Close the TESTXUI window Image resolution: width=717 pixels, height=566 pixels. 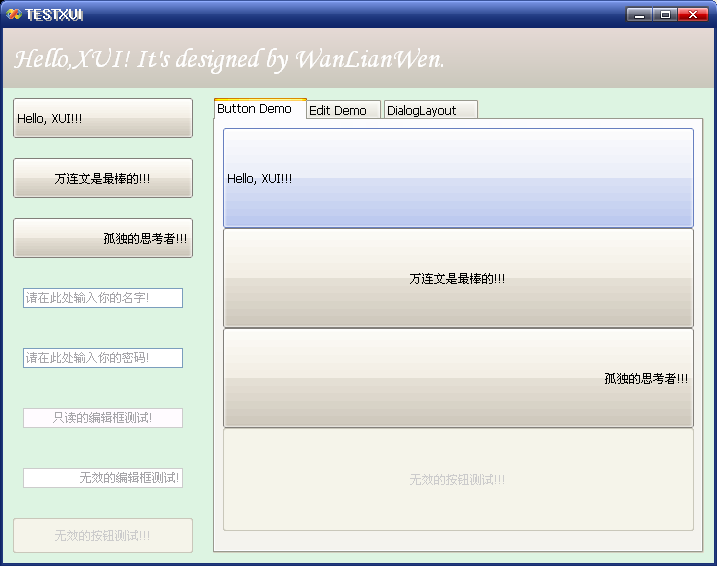693,15
